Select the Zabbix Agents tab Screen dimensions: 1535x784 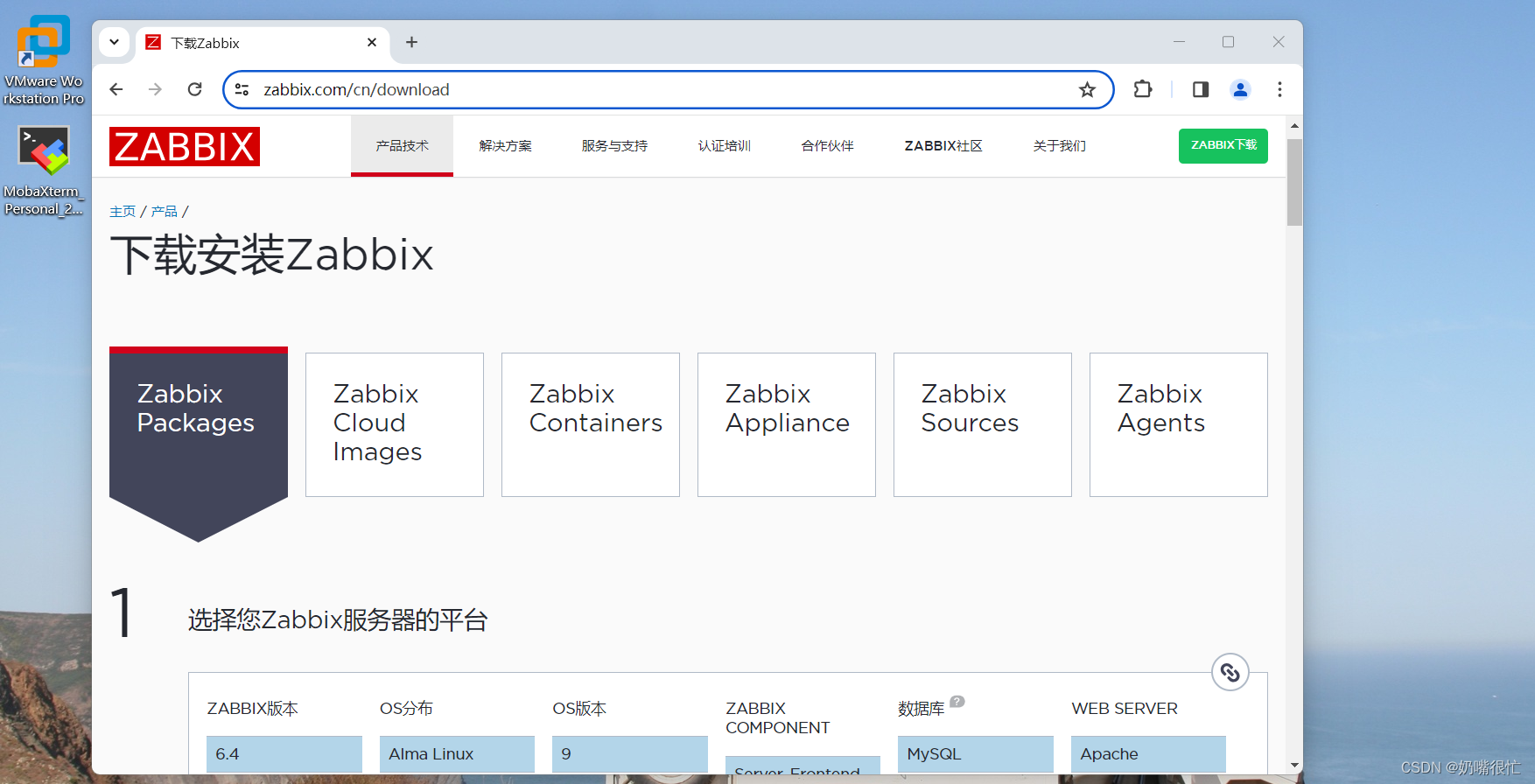coord(1179,424)
